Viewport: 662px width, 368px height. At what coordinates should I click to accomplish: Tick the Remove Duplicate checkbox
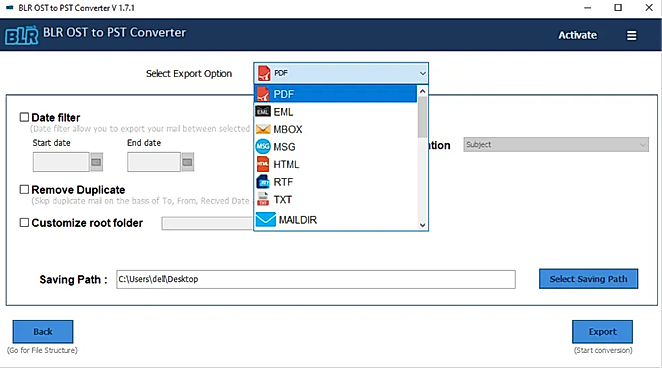click(x=24, y=189)
